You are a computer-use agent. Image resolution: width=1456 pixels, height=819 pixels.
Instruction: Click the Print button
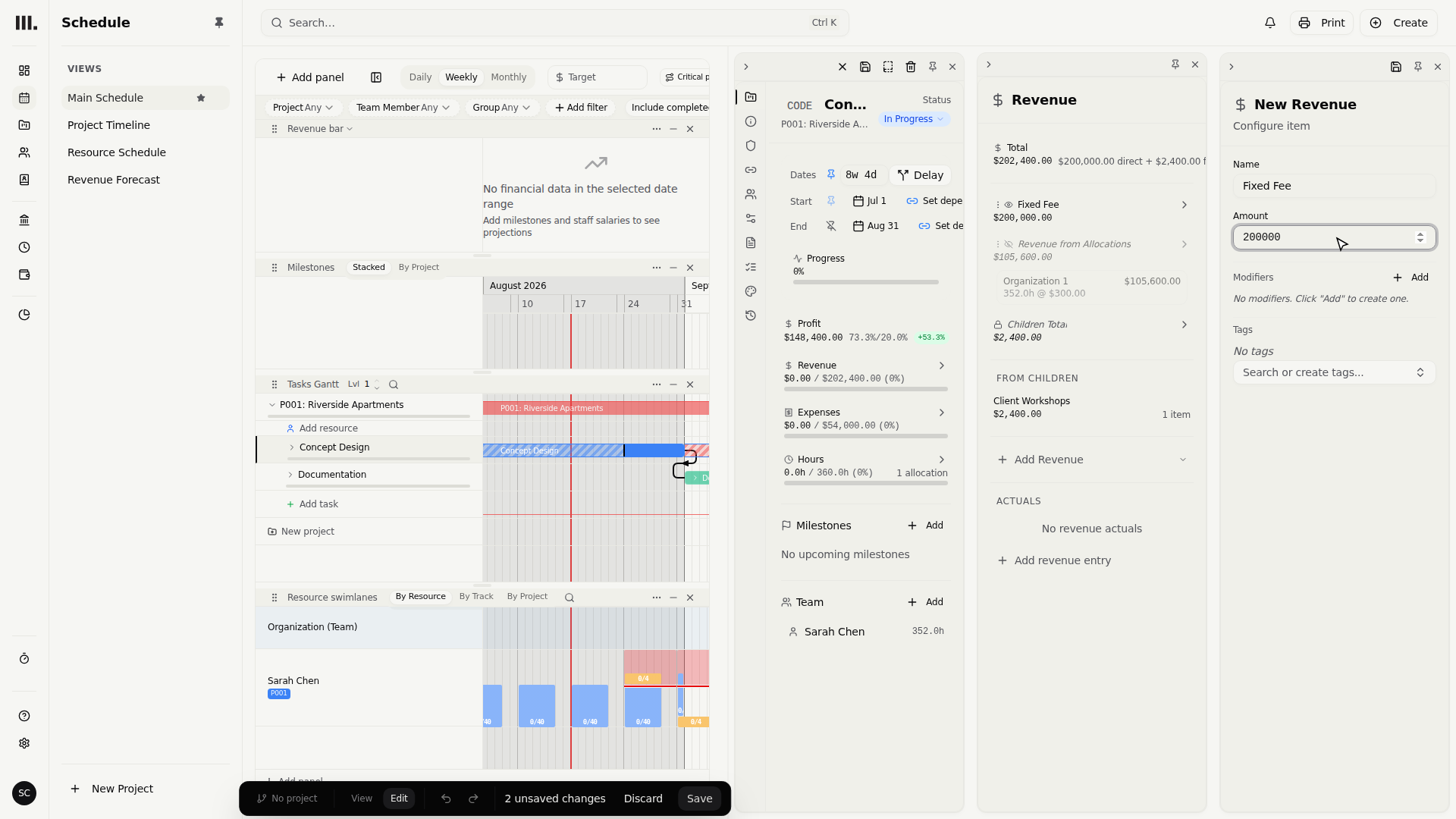click(1322, 23)
